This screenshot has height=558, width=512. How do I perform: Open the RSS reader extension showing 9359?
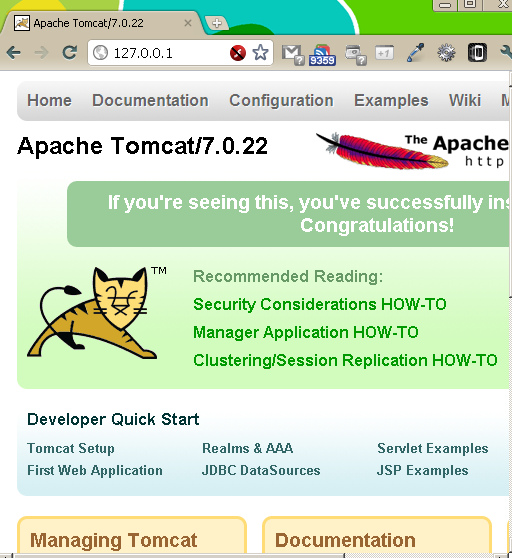(x=322, y=55)
